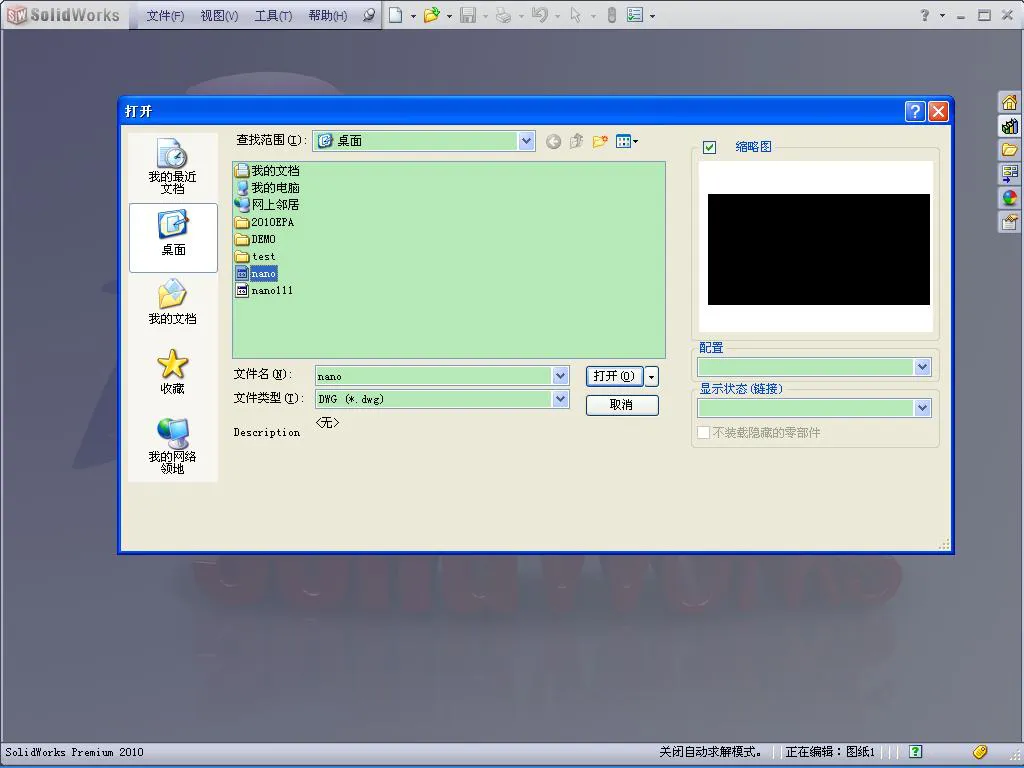This screenshot has height=768, width=1024.
Task: Click the black thumbnail preview area
Action: (x=818, y=249)
